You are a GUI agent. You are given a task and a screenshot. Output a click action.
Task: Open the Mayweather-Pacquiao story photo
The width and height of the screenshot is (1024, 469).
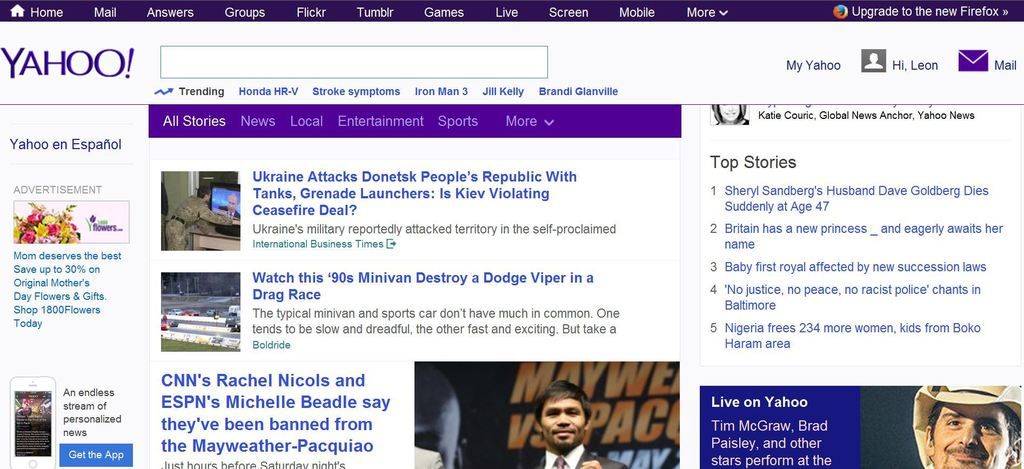click(x=547, y=415)
